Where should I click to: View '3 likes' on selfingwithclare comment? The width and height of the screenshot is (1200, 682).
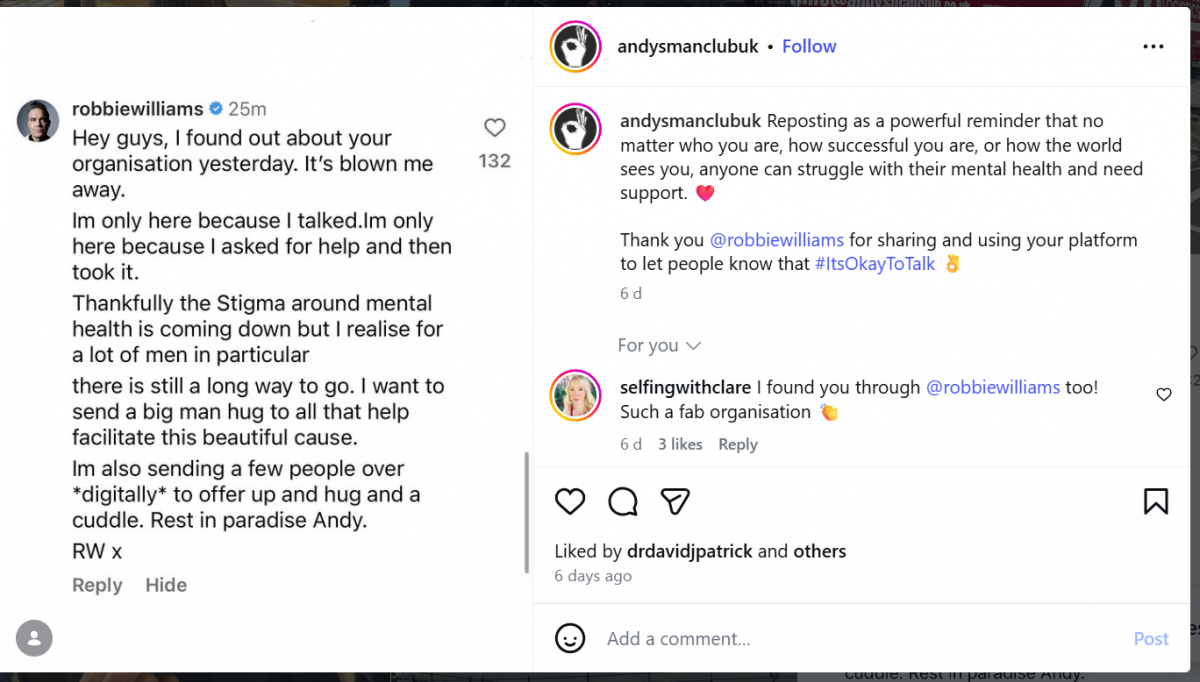click(x=680, y=444)
